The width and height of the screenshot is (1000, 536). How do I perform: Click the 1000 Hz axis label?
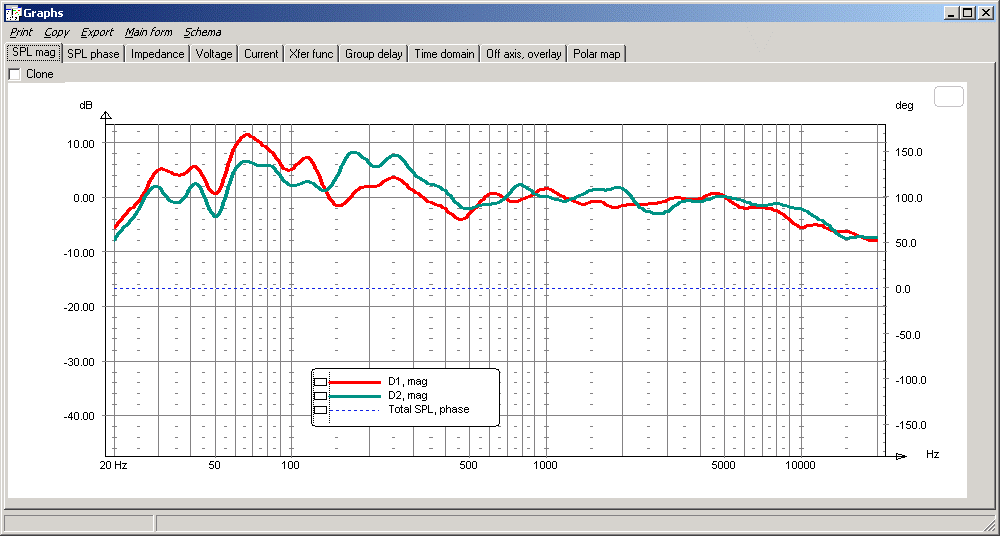[545, 465]
